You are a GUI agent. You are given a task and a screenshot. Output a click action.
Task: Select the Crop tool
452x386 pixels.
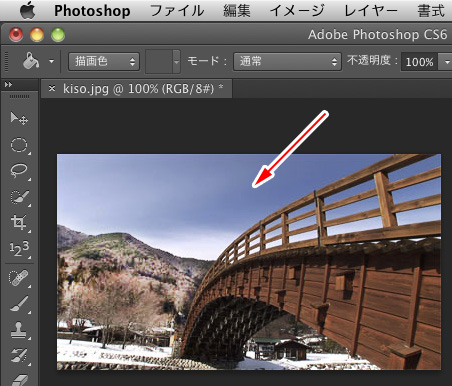[x=19, y=222]
